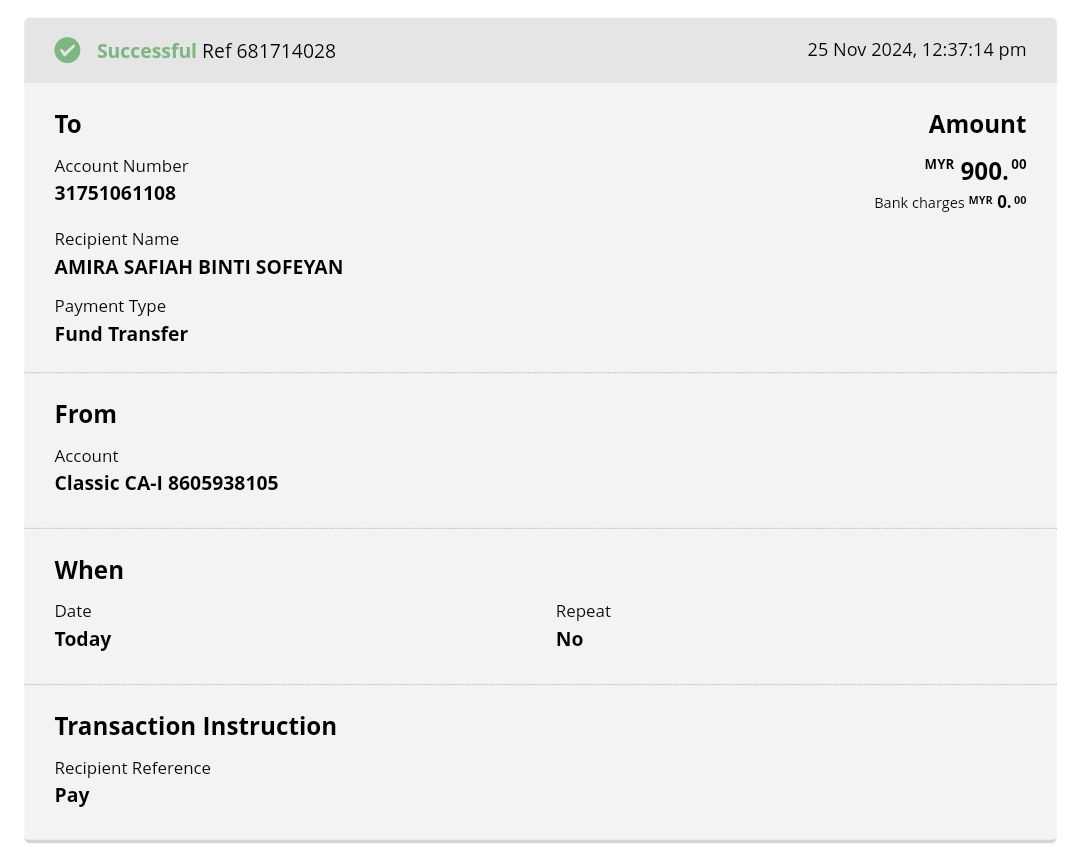Click recipient name AMIRA SAFIAH BINTI SOFEYAN
The image size is (1080, 847).
click(x=198, y=267)
